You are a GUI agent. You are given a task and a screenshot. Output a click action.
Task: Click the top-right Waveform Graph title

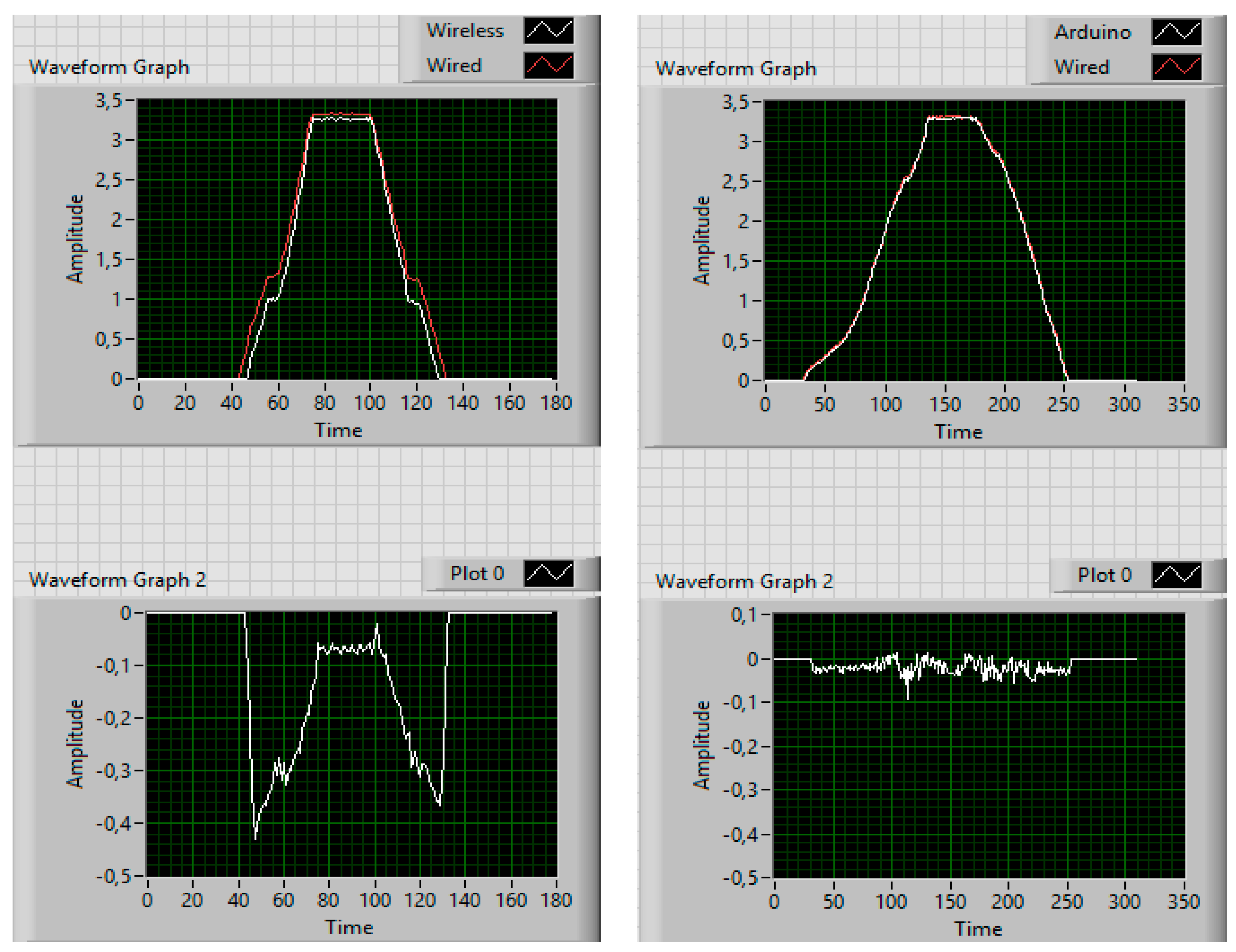(736, 69)
